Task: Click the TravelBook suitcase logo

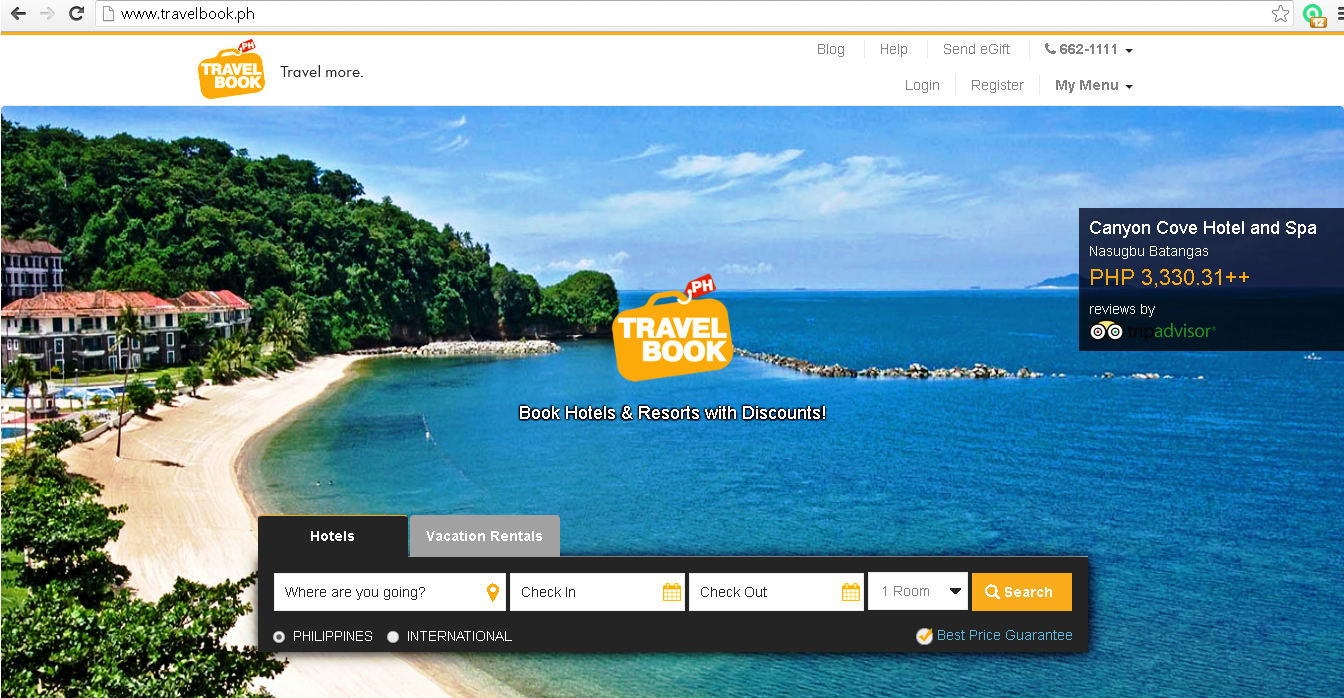Action: tap(231, 68)
